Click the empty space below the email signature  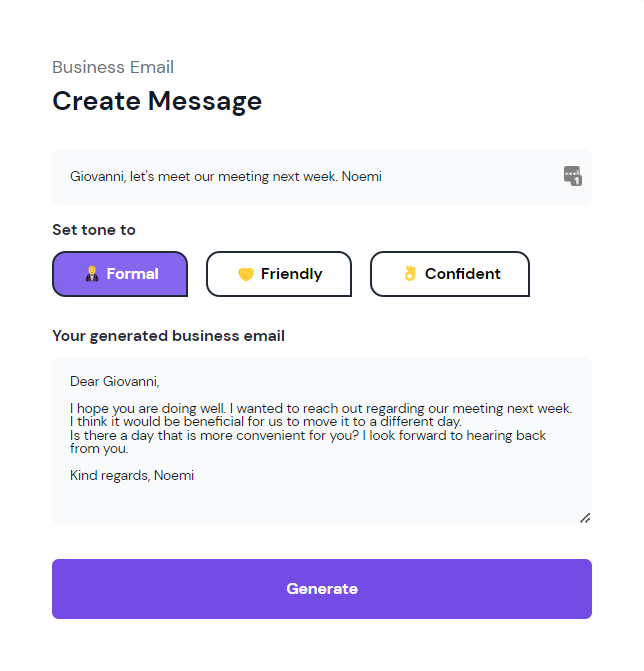[322, 503]
